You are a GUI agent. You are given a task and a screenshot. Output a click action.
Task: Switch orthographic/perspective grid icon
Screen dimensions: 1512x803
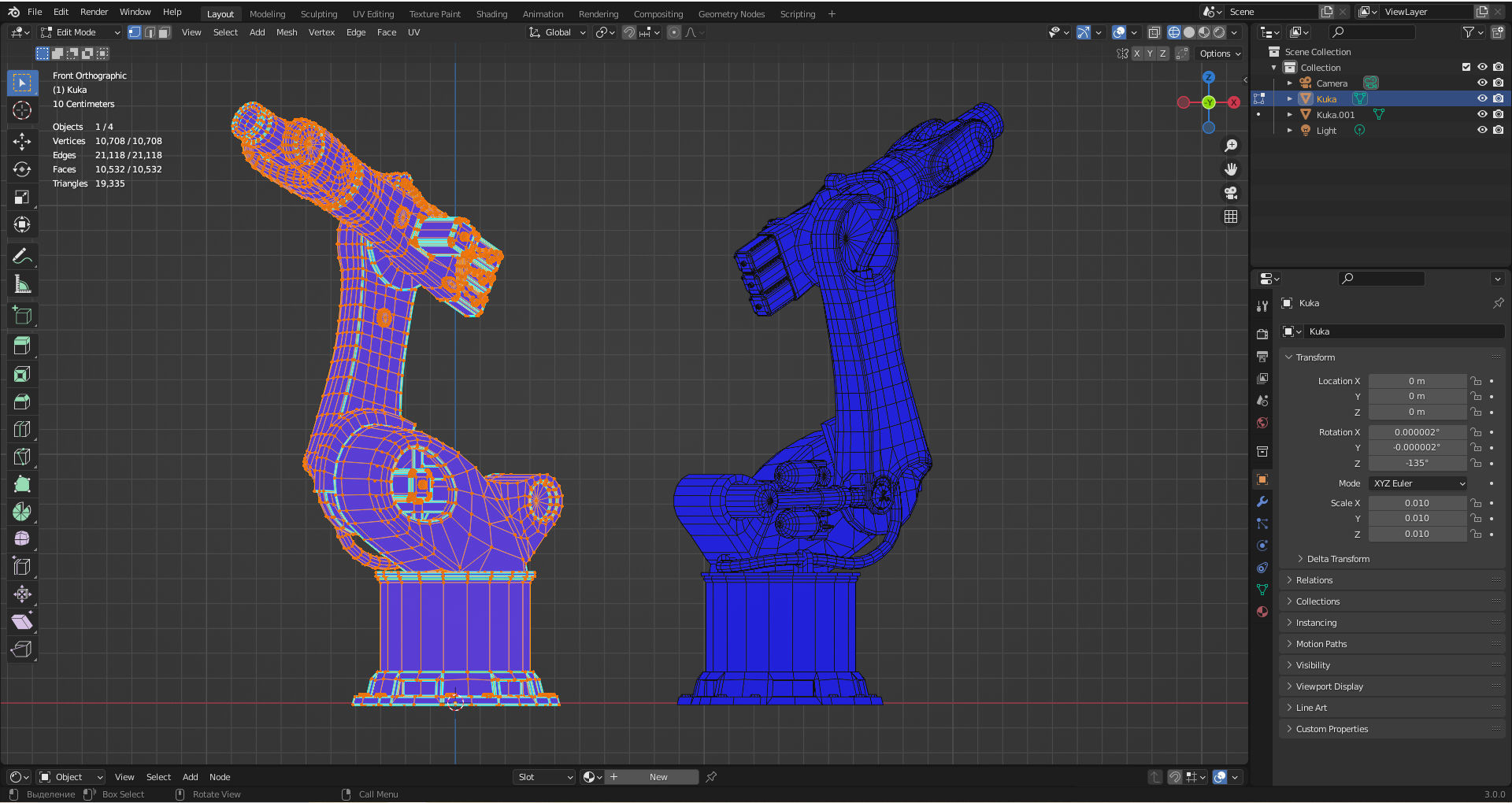(x=1231, y=216)
